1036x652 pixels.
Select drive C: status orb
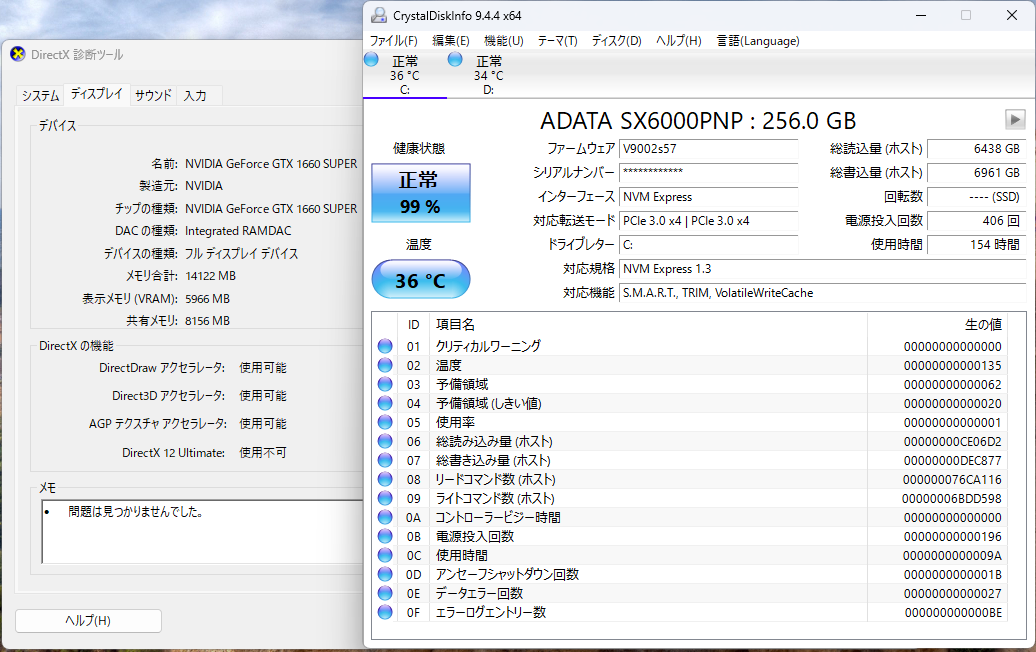click(x=371, y=59)
